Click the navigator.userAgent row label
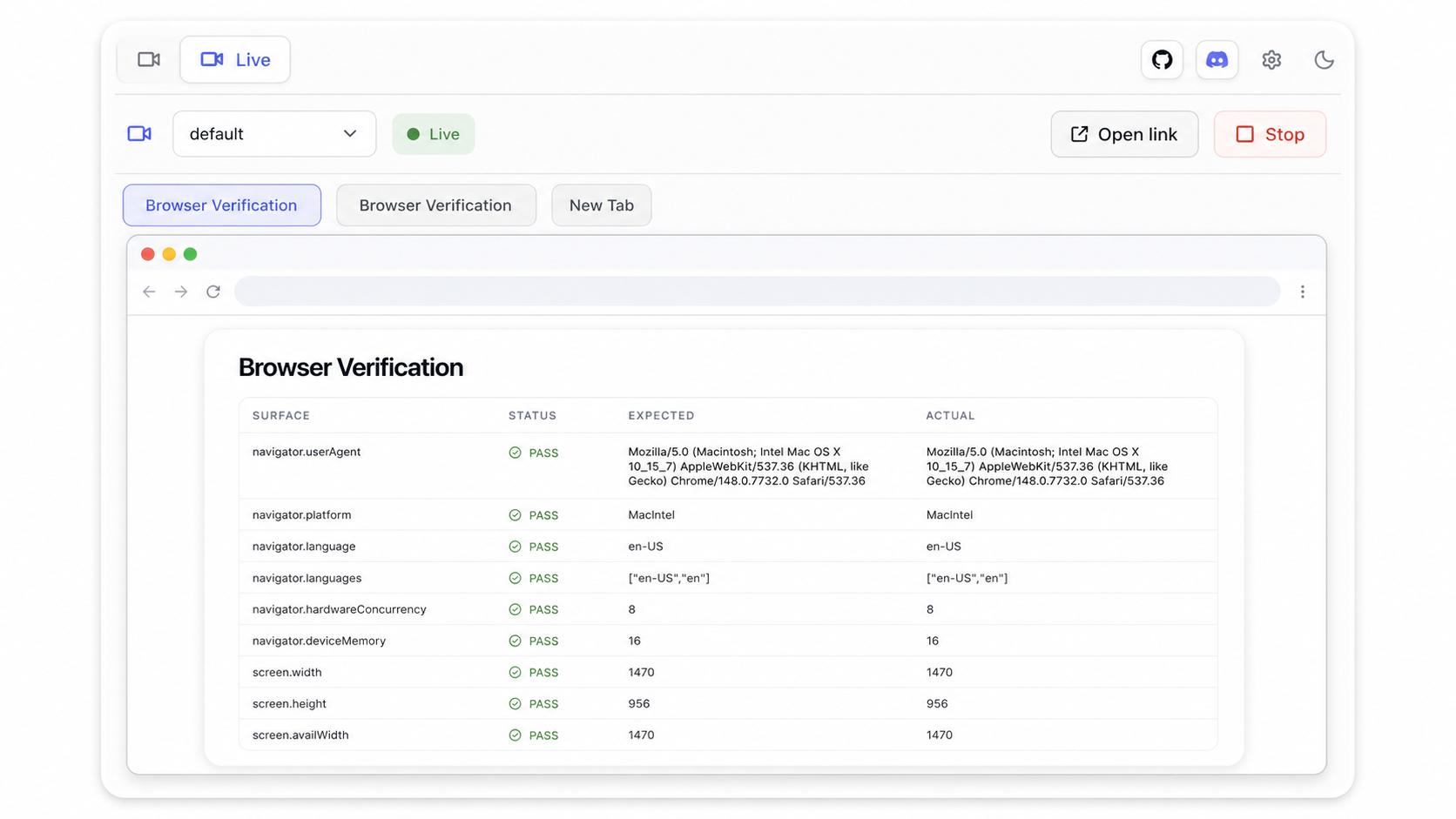The height and width of the screenshot is (819, 1456). coord(307,452)
